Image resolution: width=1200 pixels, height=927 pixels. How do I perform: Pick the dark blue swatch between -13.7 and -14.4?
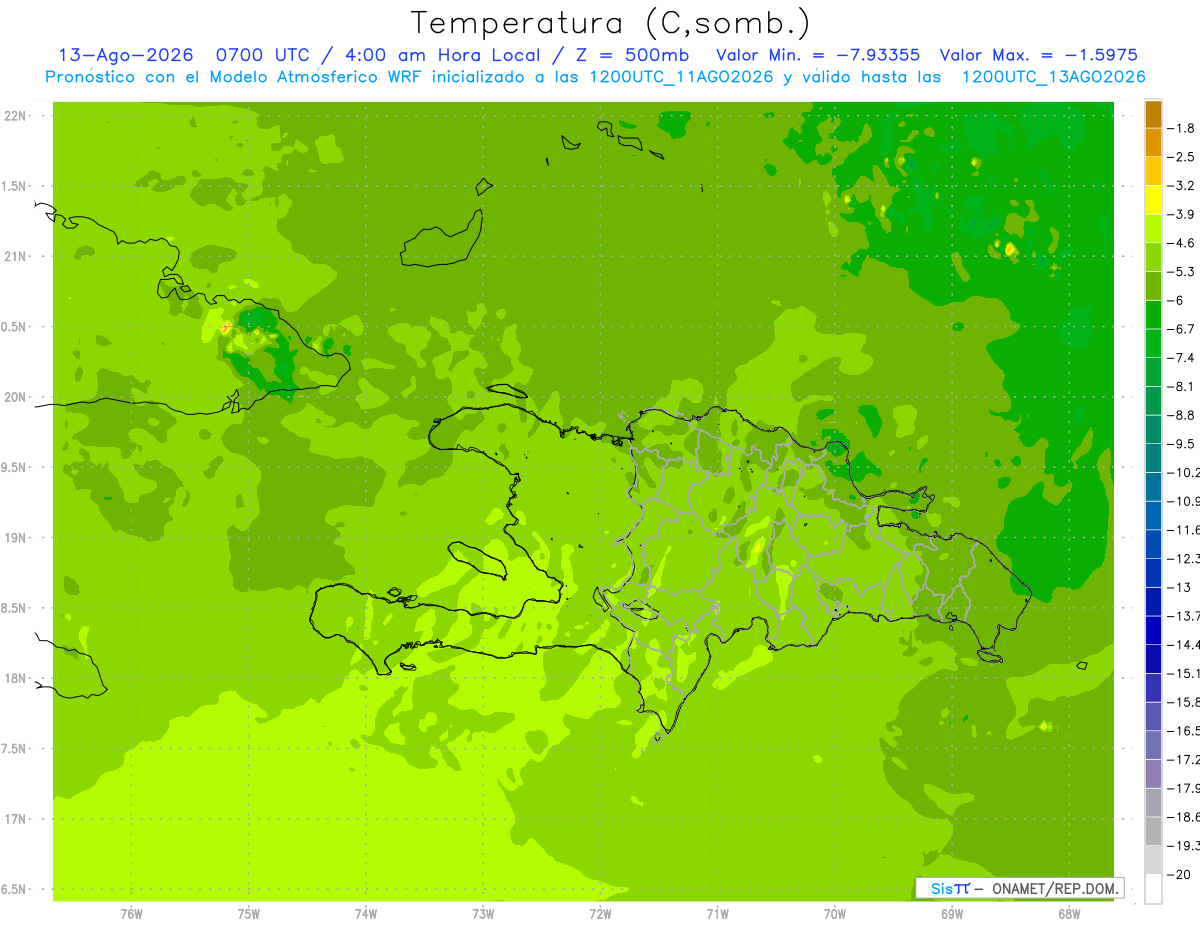click(x=1153, y=630)
